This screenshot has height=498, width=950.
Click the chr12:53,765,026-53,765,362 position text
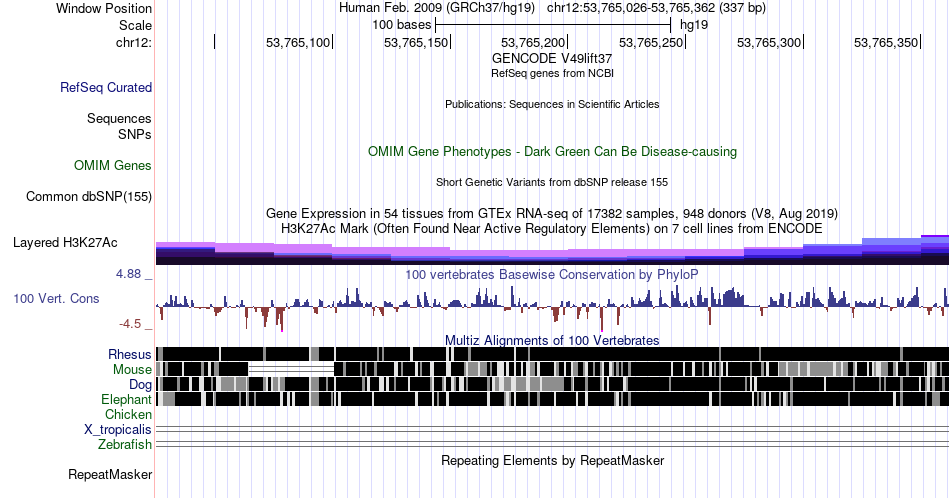[657, 8]
